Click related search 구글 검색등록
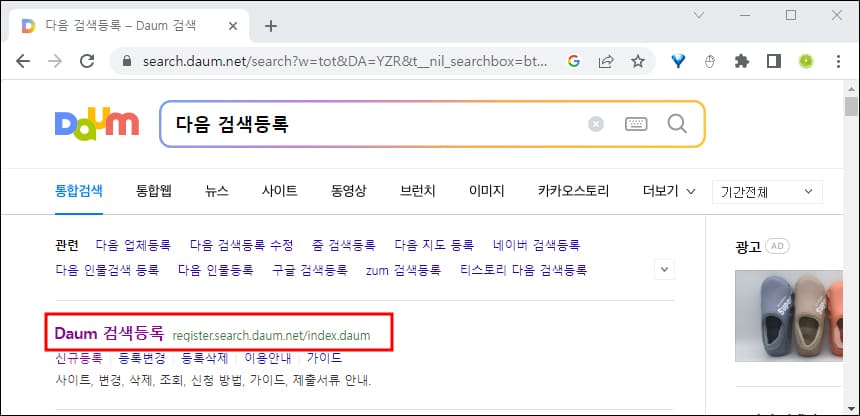860x416 pixels. pyautogui.click(x=309, y=270)
